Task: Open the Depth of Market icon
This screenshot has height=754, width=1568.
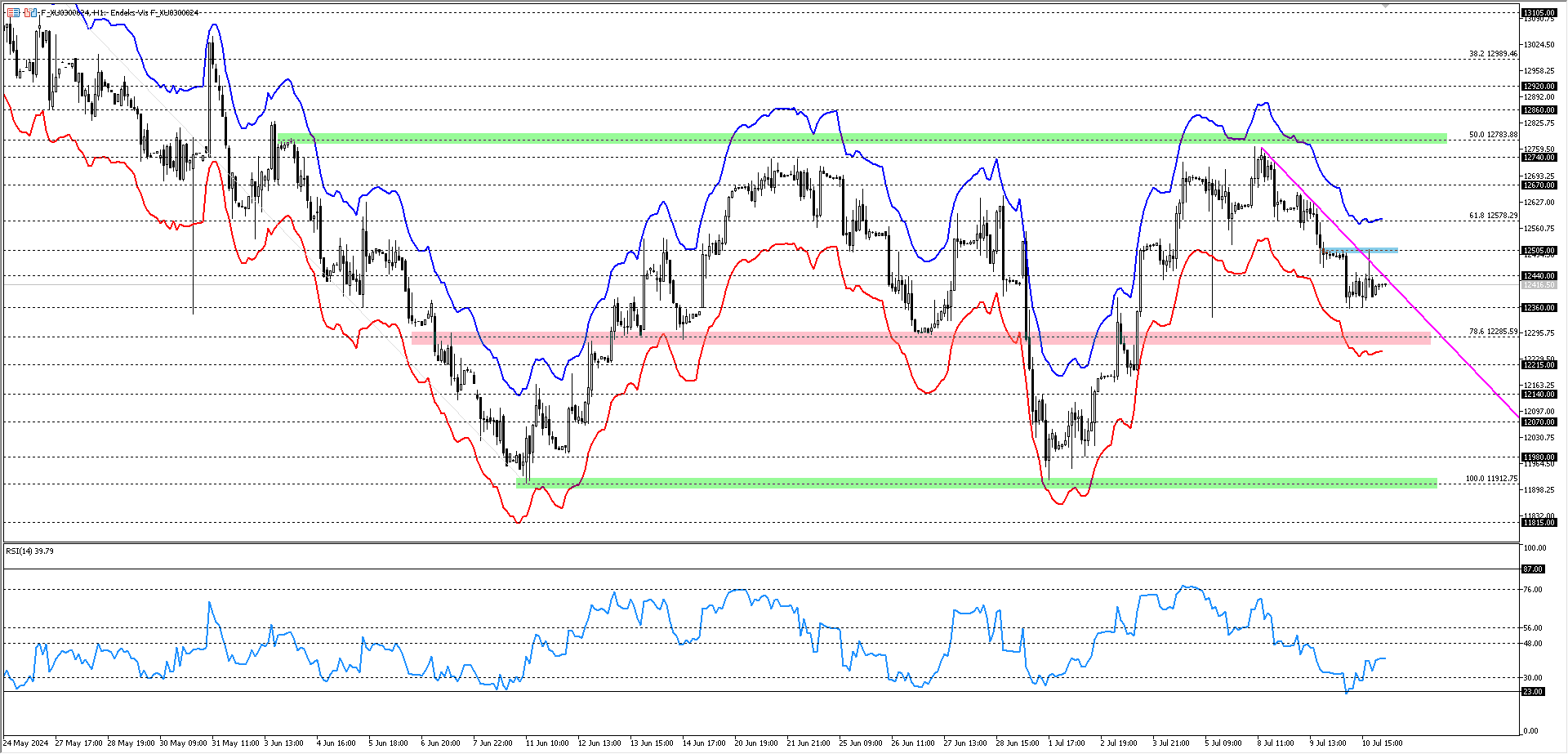Action: pos(30,12)
